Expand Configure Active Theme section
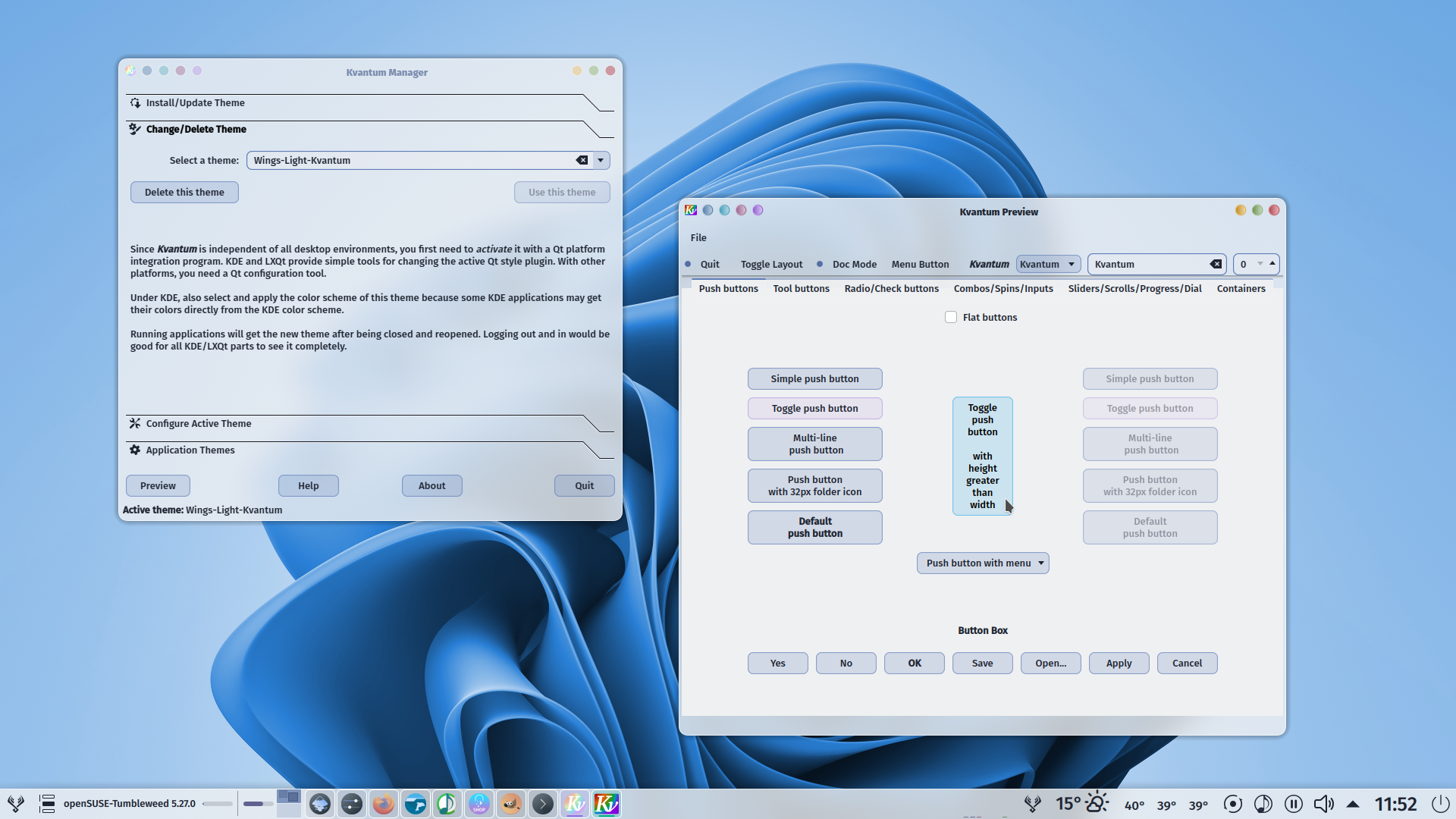 370,423
